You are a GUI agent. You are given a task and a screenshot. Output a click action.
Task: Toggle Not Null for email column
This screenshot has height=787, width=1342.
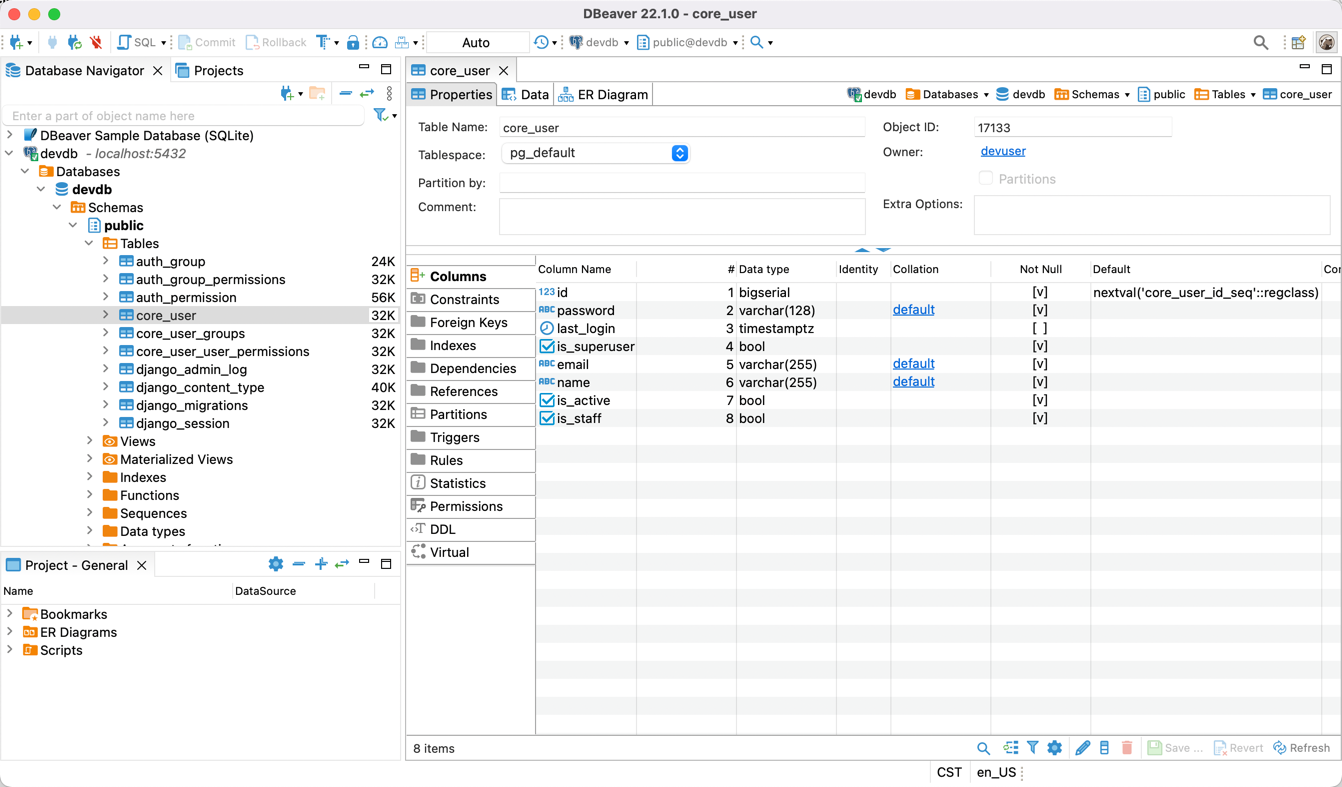1040,365
